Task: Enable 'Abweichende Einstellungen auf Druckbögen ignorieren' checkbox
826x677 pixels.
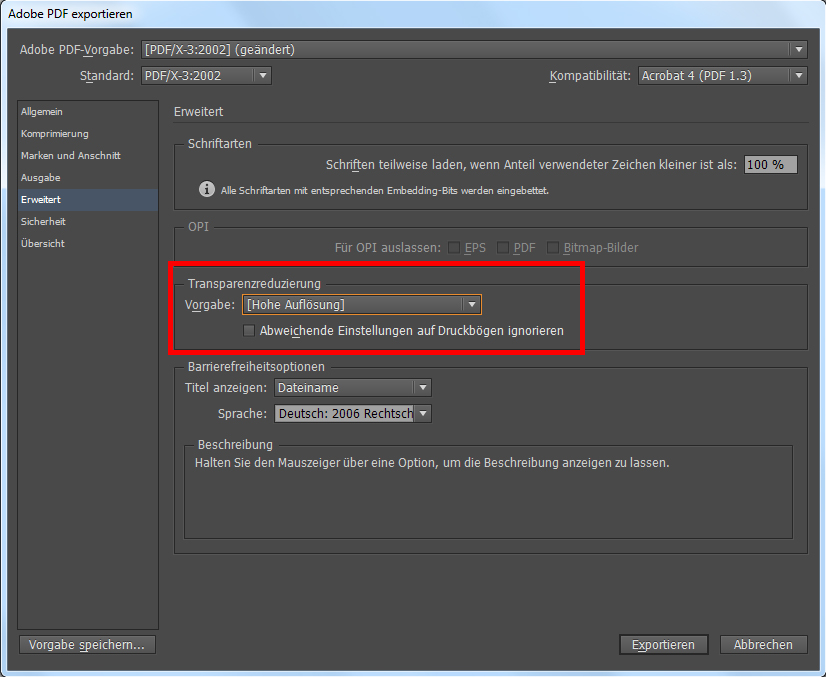Action: click(x=250, y=330)
